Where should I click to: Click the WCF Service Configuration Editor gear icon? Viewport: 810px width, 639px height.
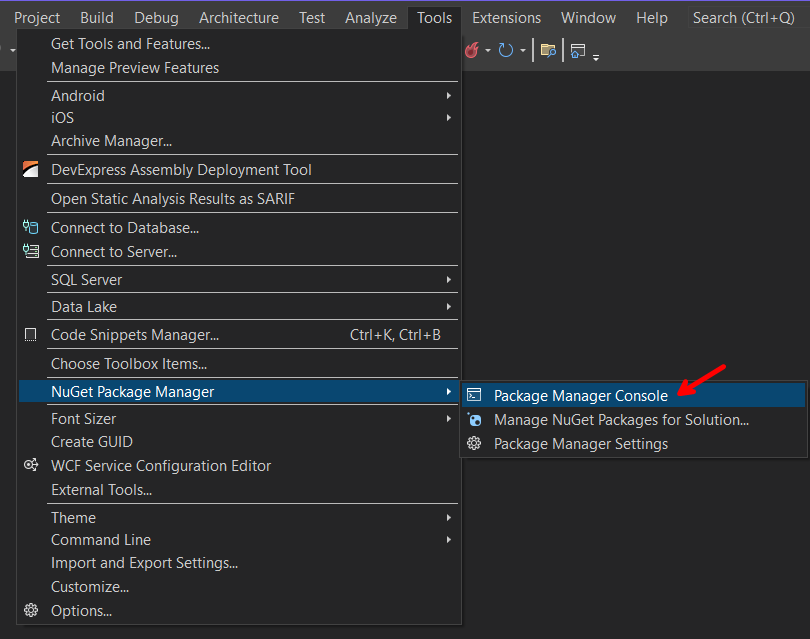coord(31,465)
